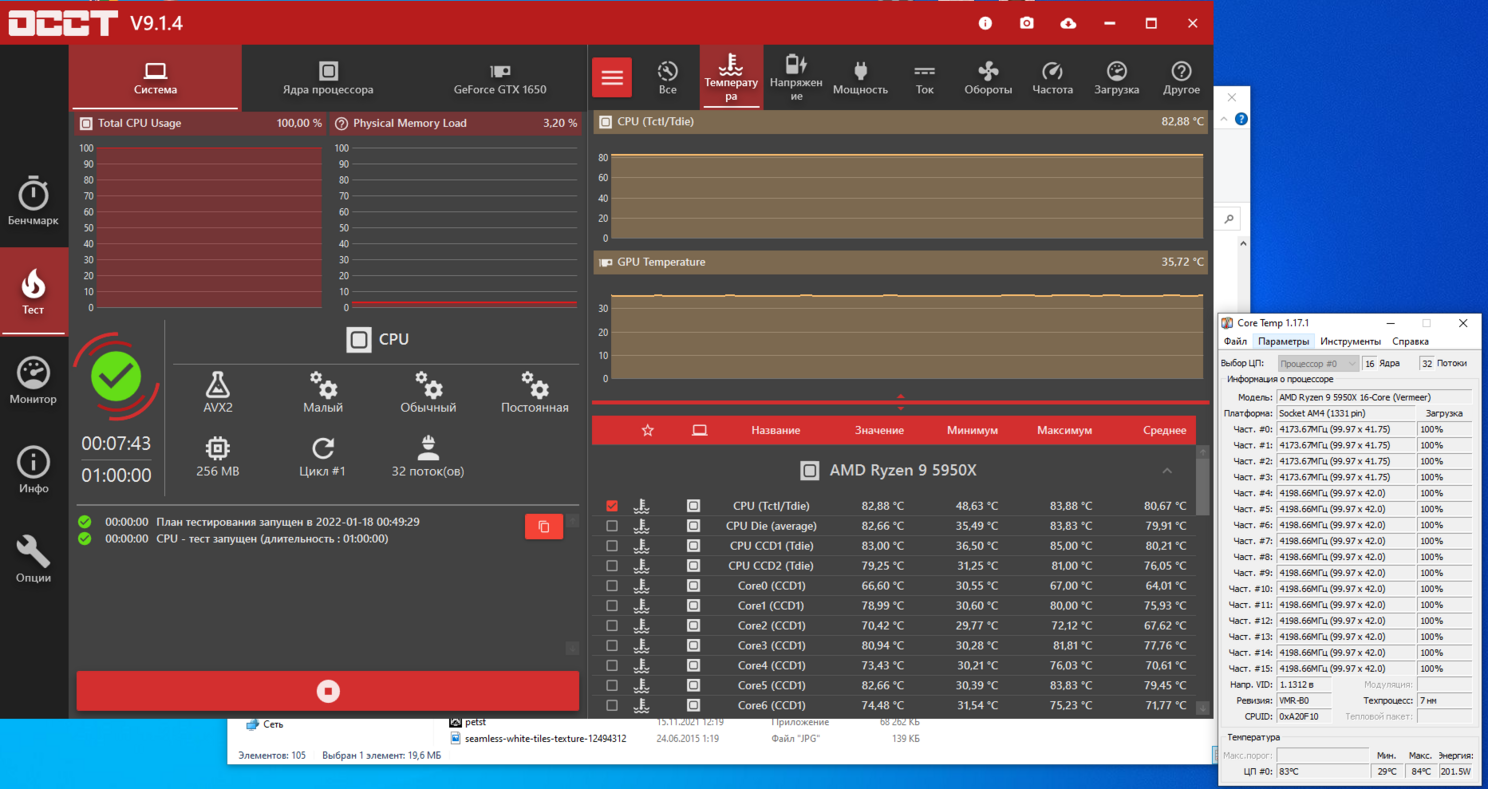Select the Core3 (CCD1) checkbox
Screen dimensions: 1488x789
coord(612,646)
